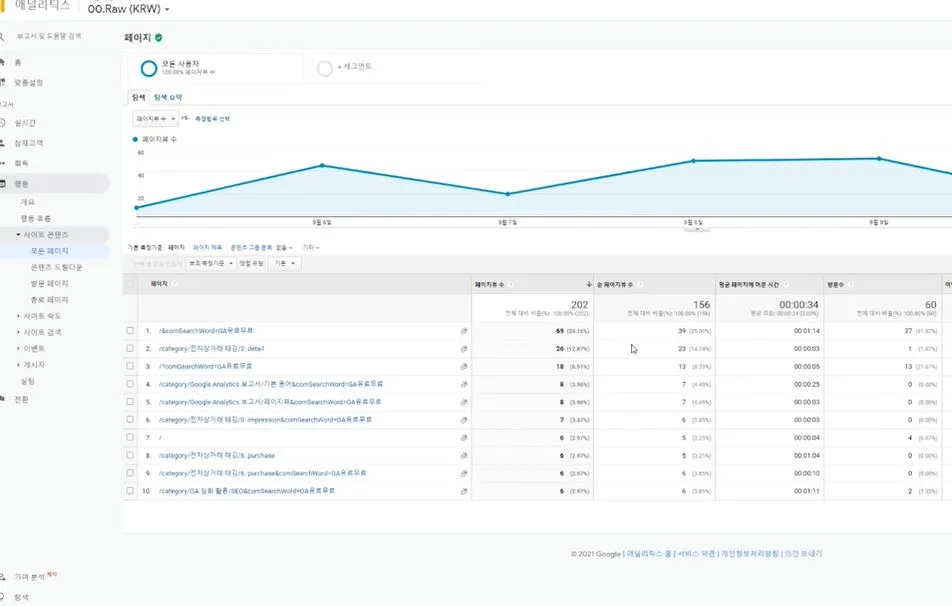Expand the 이벤트 sidebar section
Viewport: 952px width, 606px height.
coord(18,349)
